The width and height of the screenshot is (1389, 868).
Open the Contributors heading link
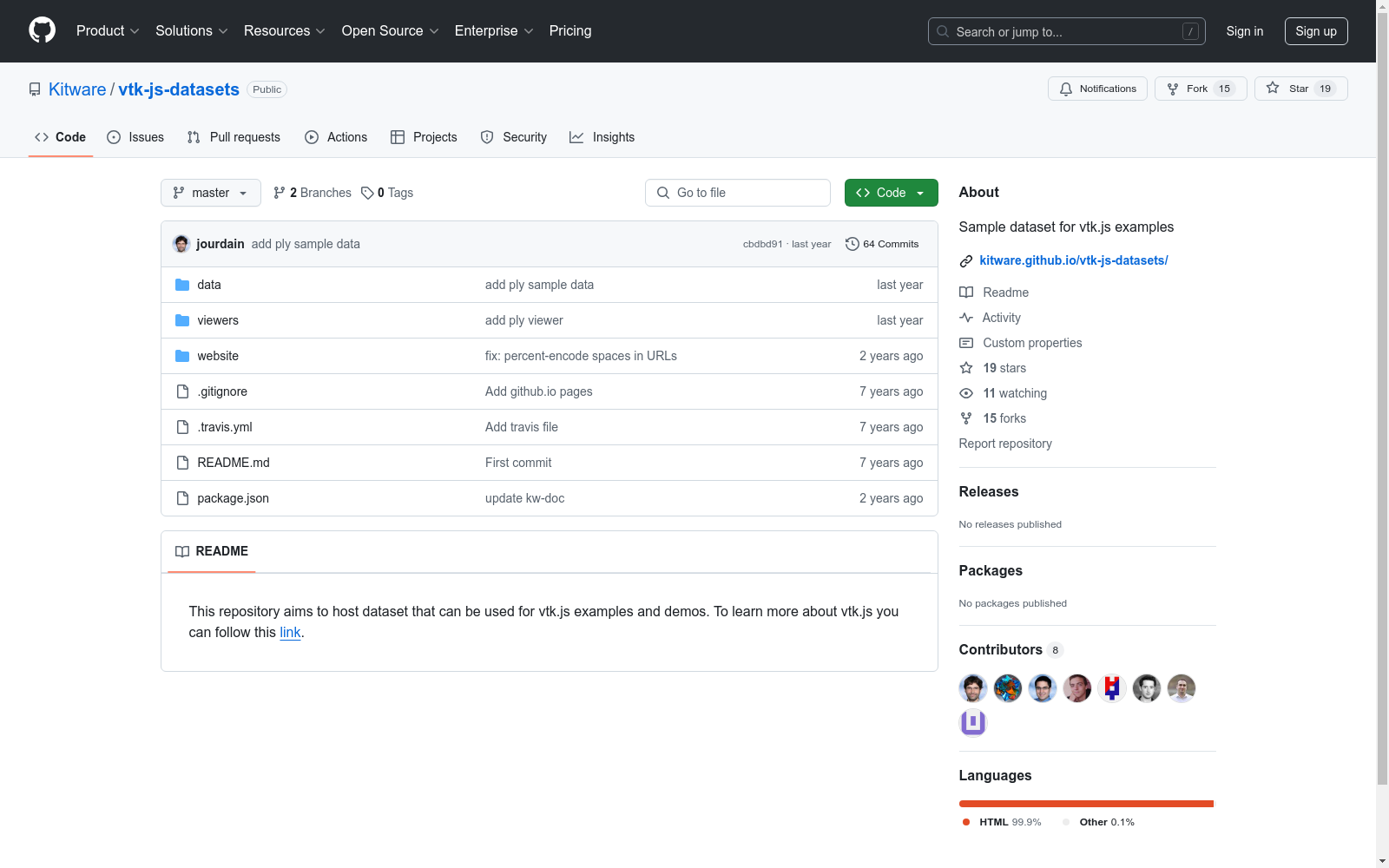pos(1011,649)
